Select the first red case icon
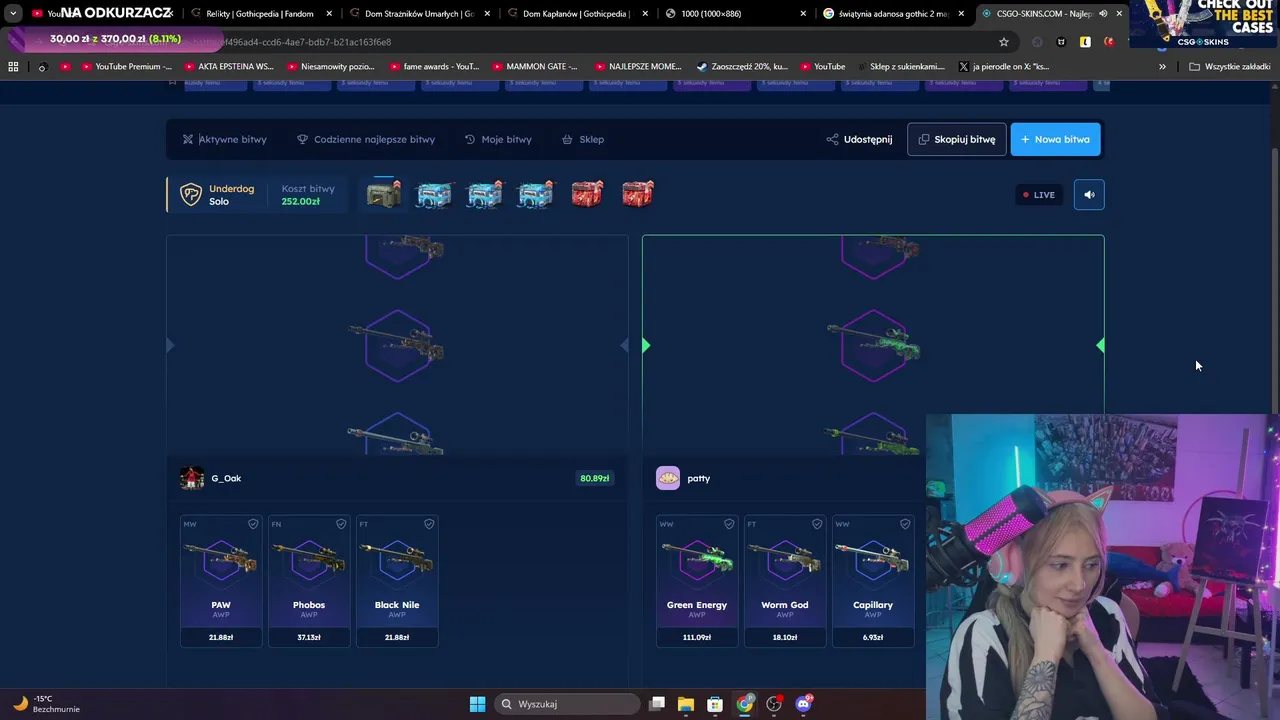The height and width of the screenshot is (720, 1280). (x=587, y=194)
